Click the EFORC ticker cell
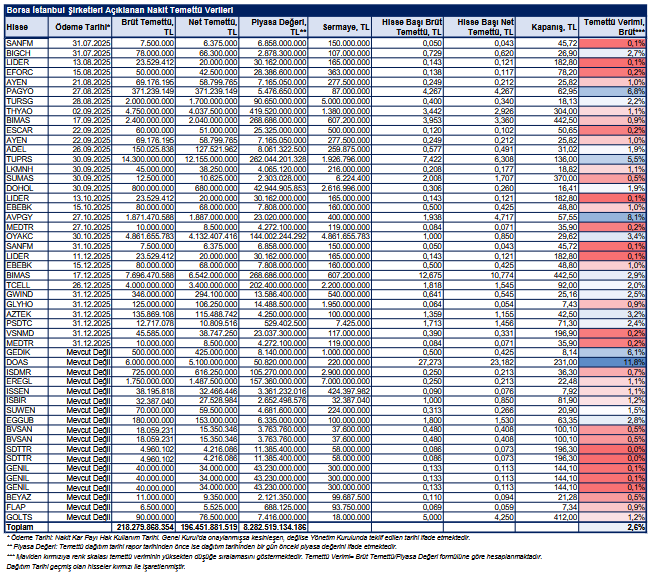Viewport: 661px width, 573px height. (x=27, y=73)
